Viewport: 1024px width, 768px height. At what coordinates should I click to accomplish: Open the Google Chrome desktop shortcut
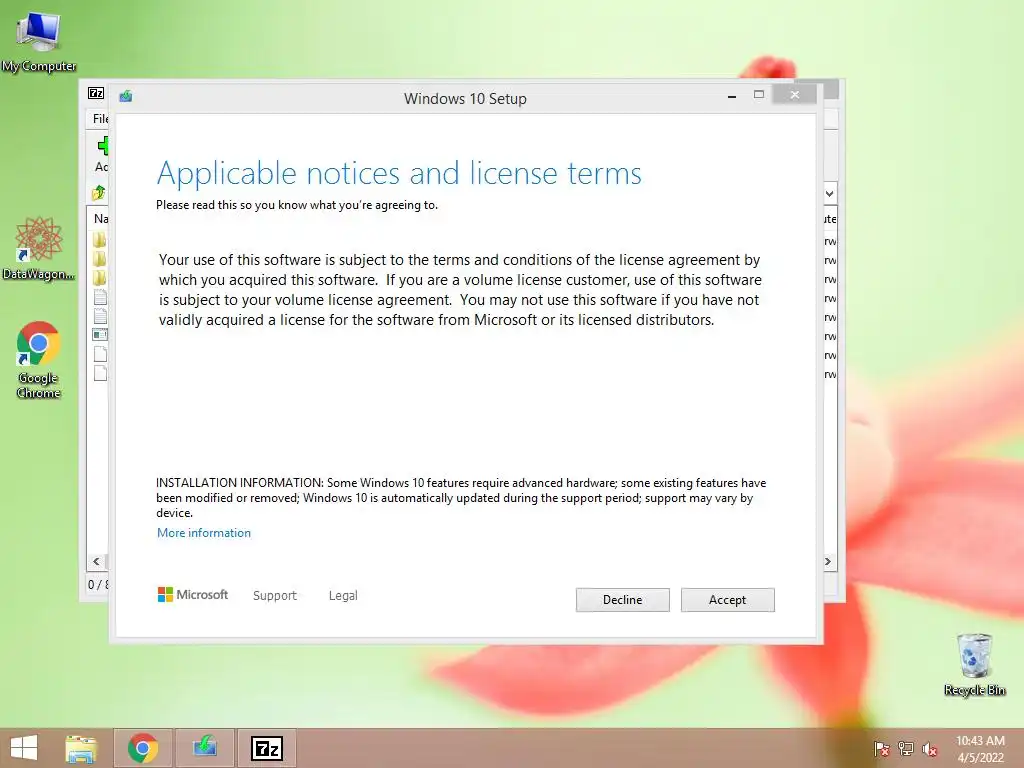[39, 360]
